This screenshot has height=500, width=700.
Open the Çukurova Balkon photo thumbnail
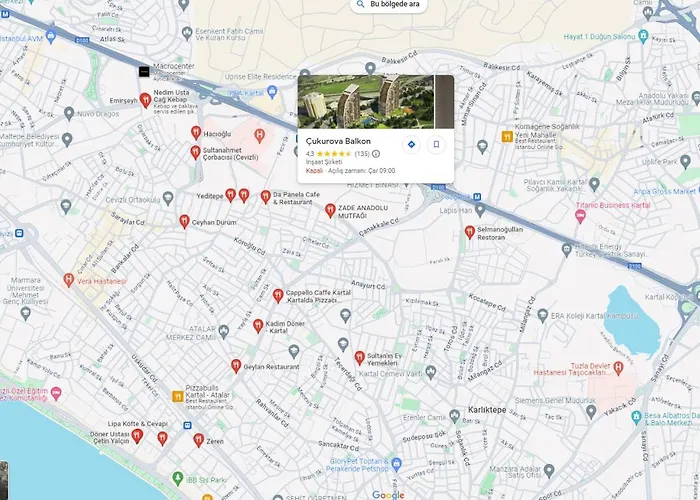coord(366,102)
